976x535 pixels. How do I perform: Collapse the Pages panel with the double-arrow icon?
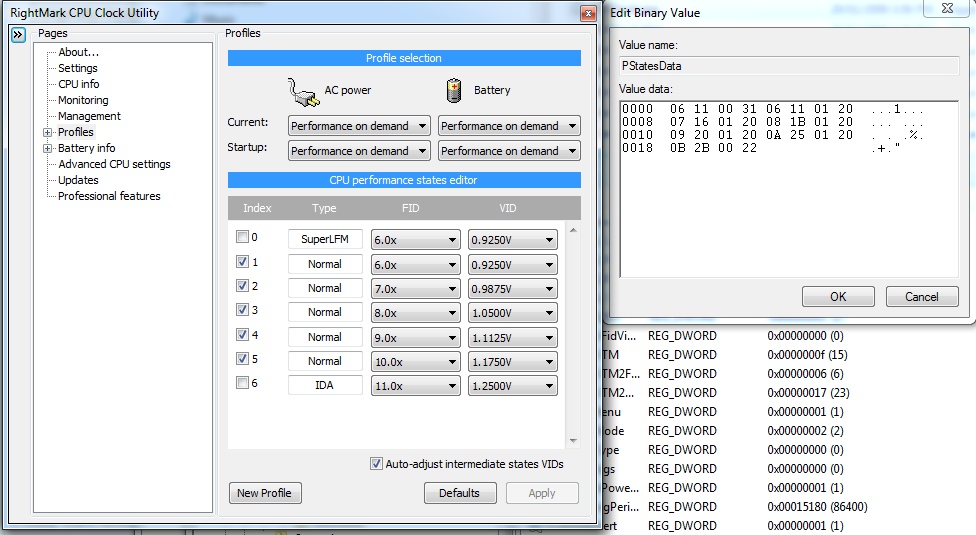click(18, 35)
